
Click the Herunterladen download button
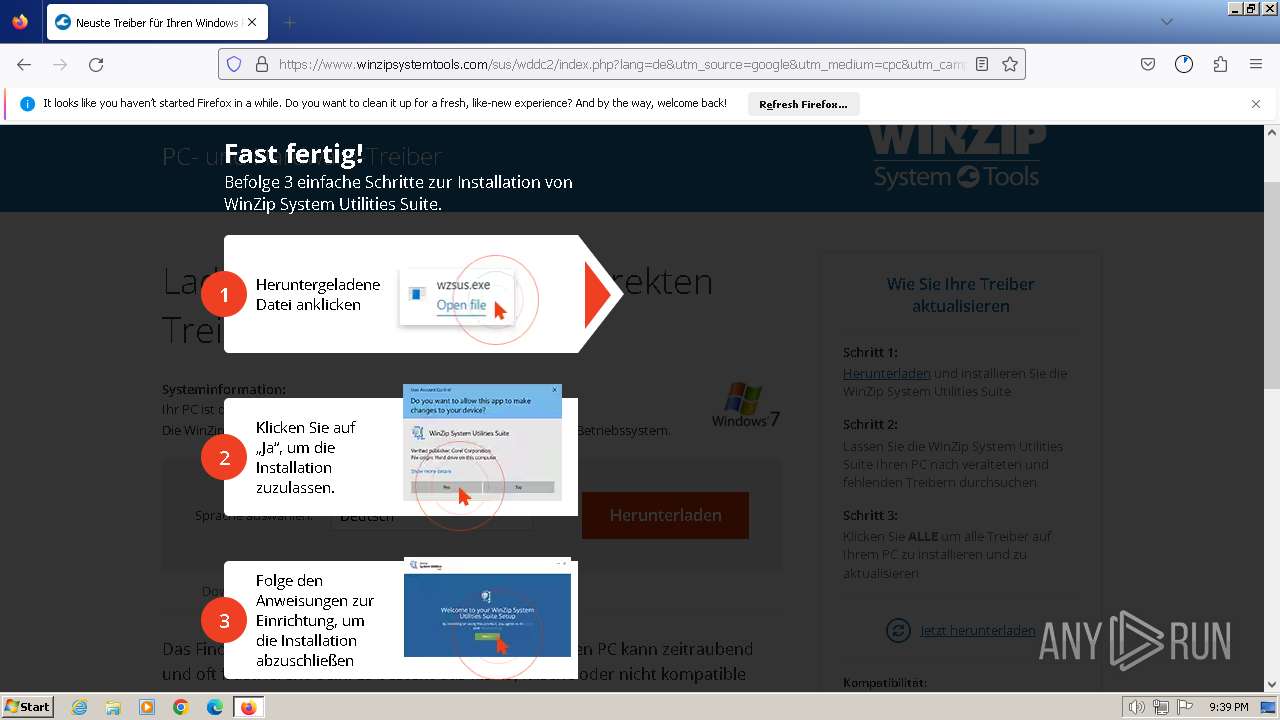click(x=665, y=515)
